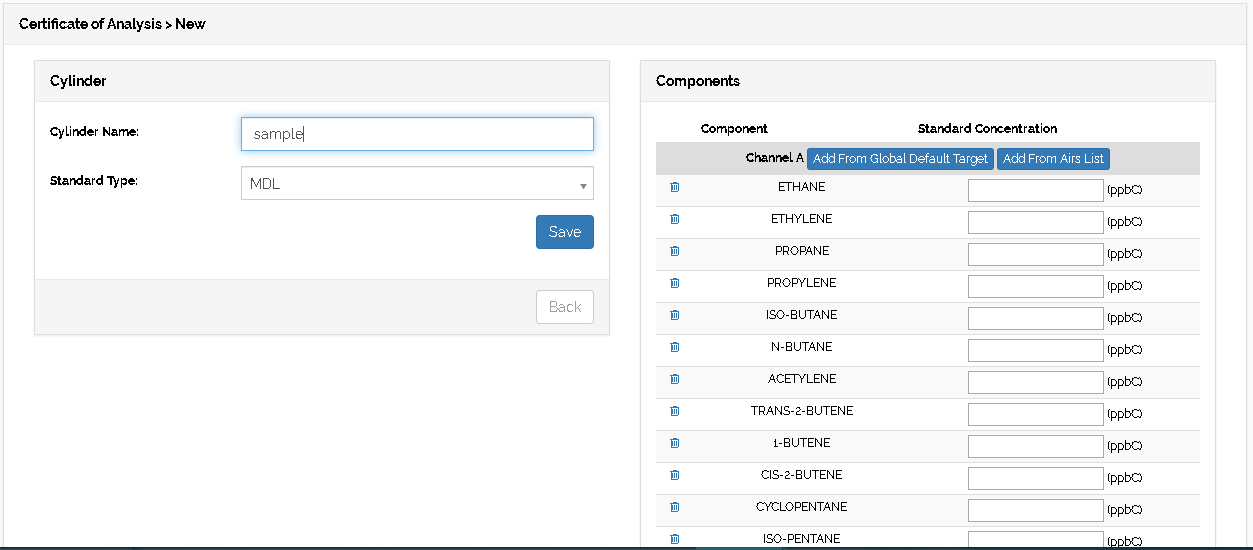Click trash icon next to ETHYLENE
Viewport: 1253px width, 550px height.
point(675,219)
